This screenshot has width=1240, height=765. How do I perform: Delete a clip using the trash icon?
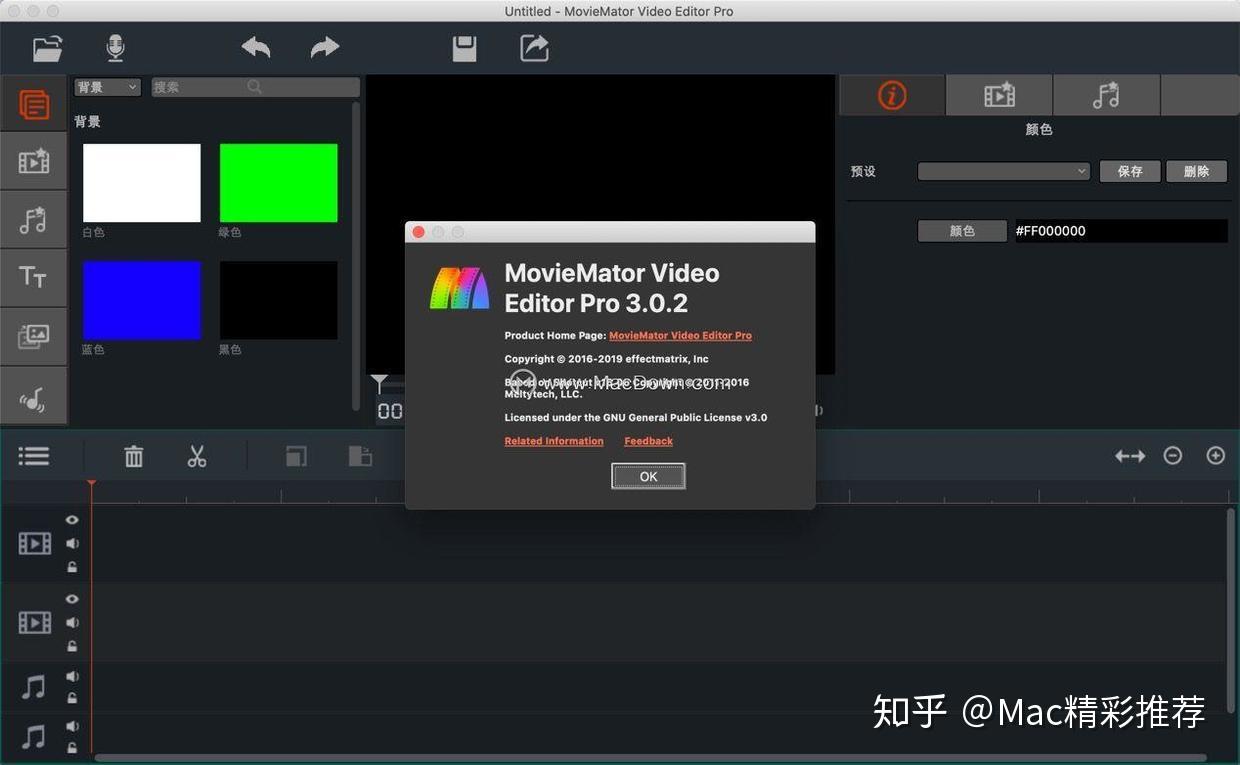(x=134, y=455)
